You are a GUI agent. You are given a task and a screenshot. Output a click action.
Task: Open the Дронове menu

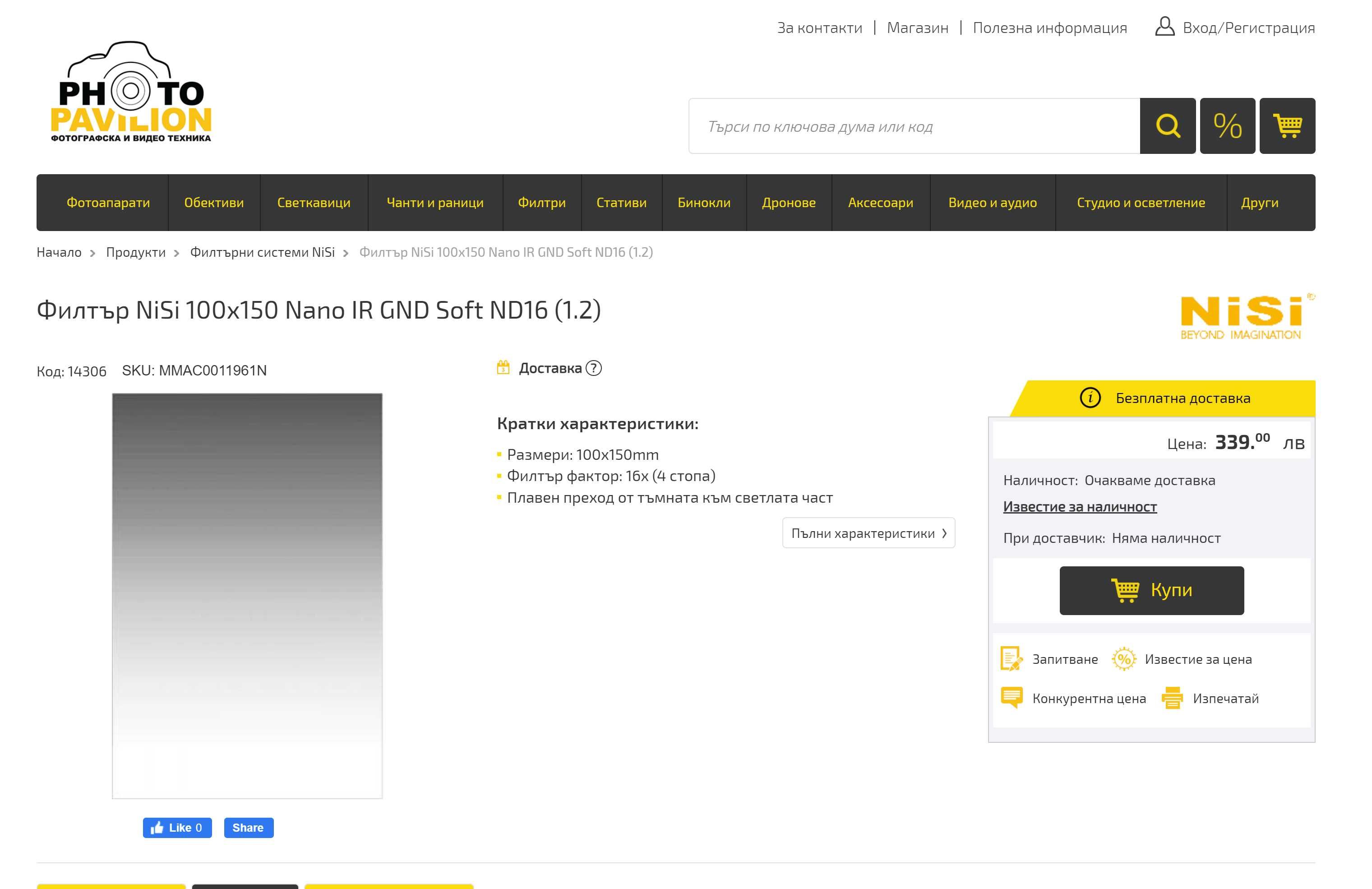789,202
